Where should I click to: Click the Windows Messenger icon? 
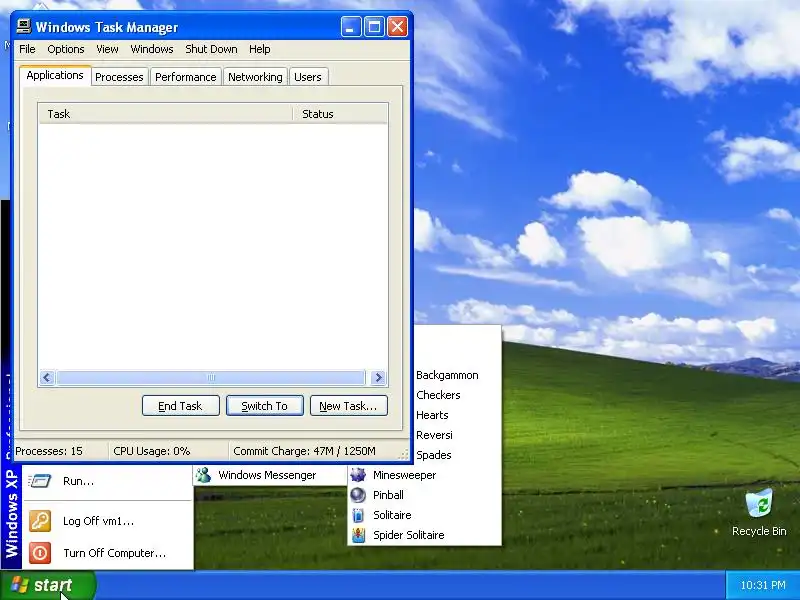pyautogui.click(x=204, y=475)
